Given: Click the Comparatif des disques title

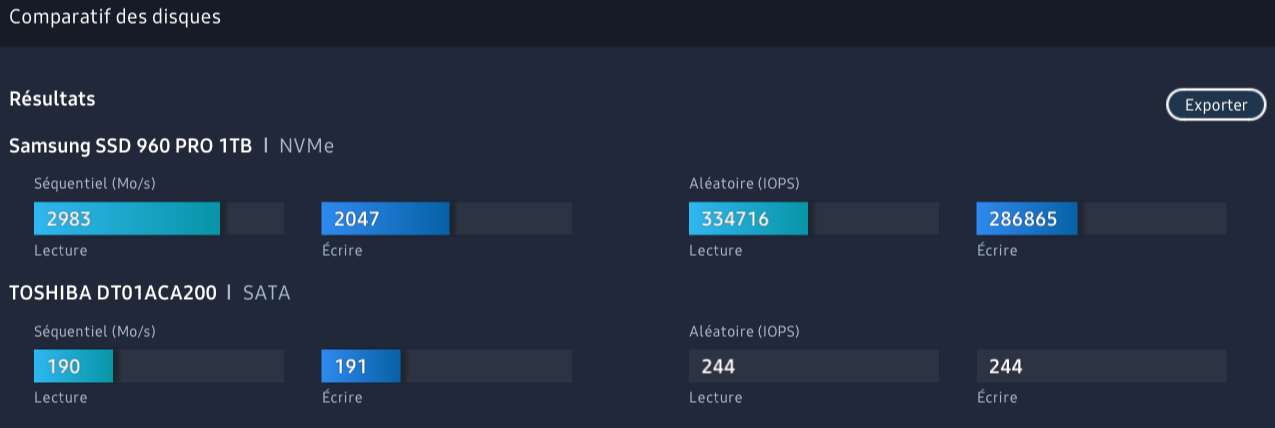Looking at the screenshot, I should pyautogui.click(x=115, y=17).
